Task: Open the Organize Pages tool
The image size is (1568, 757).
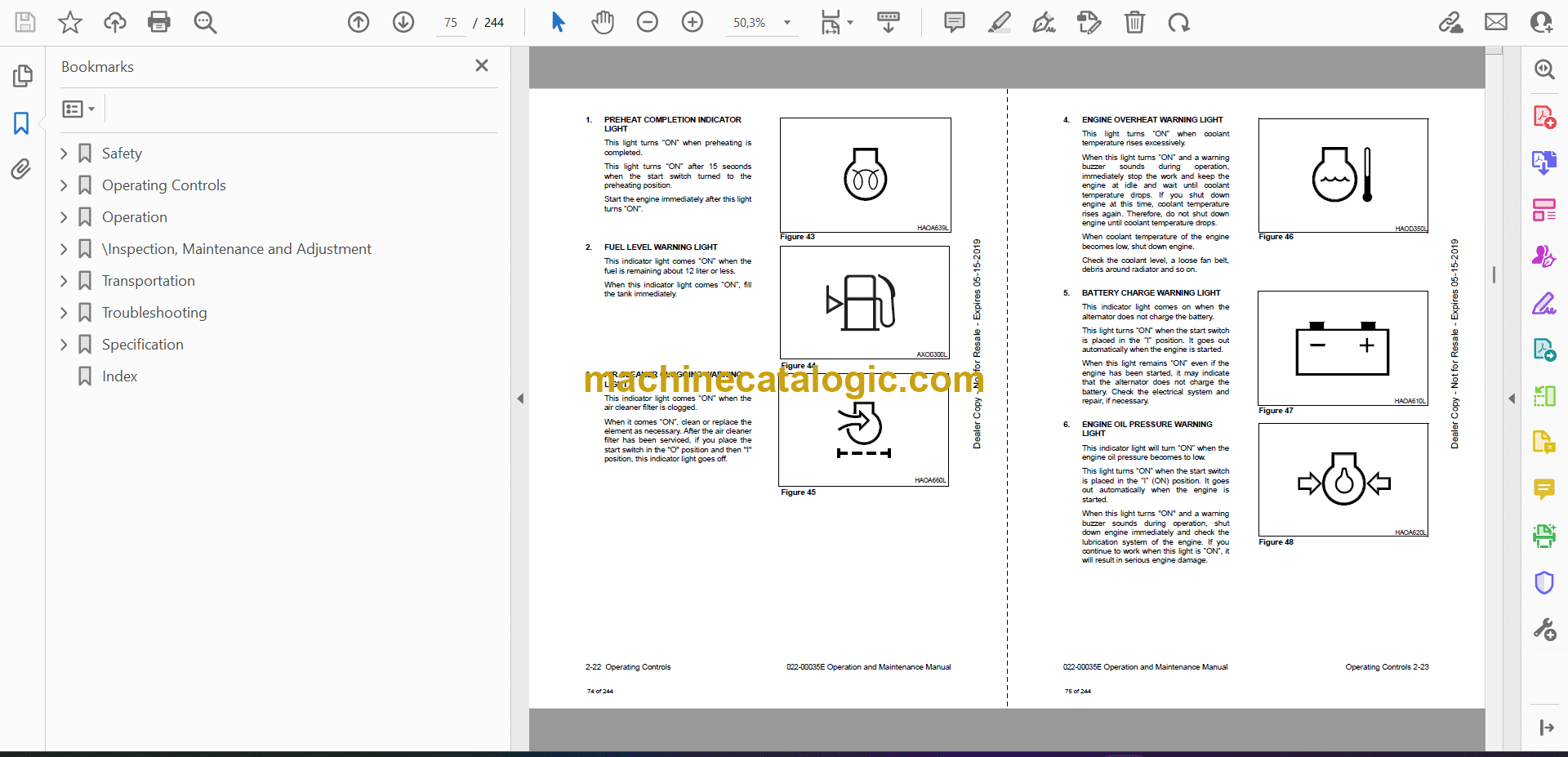Action: (x=1543, y=210)
